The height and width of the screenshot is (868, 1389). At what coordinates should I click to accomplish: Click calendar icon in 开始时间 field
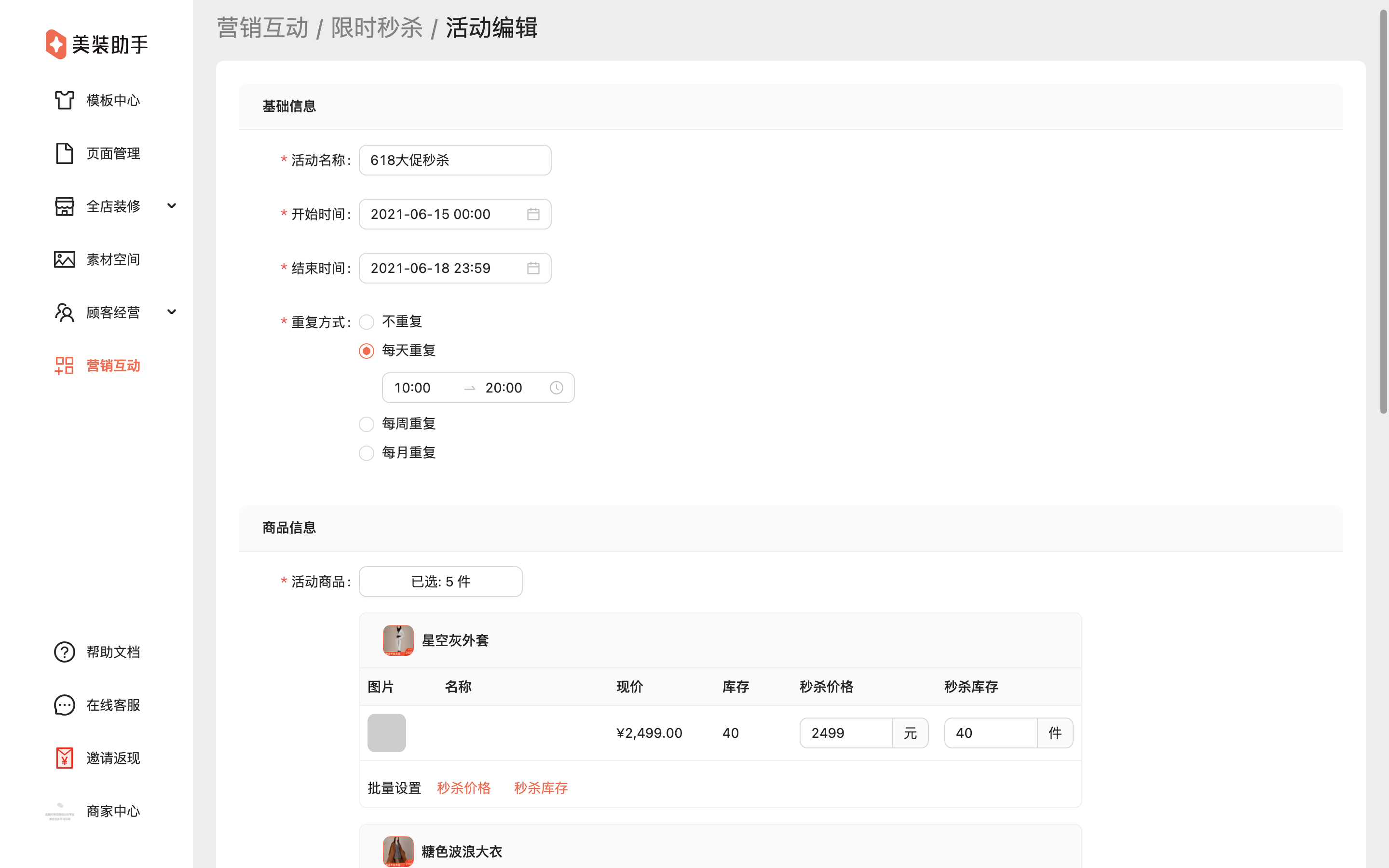(533, 214)
